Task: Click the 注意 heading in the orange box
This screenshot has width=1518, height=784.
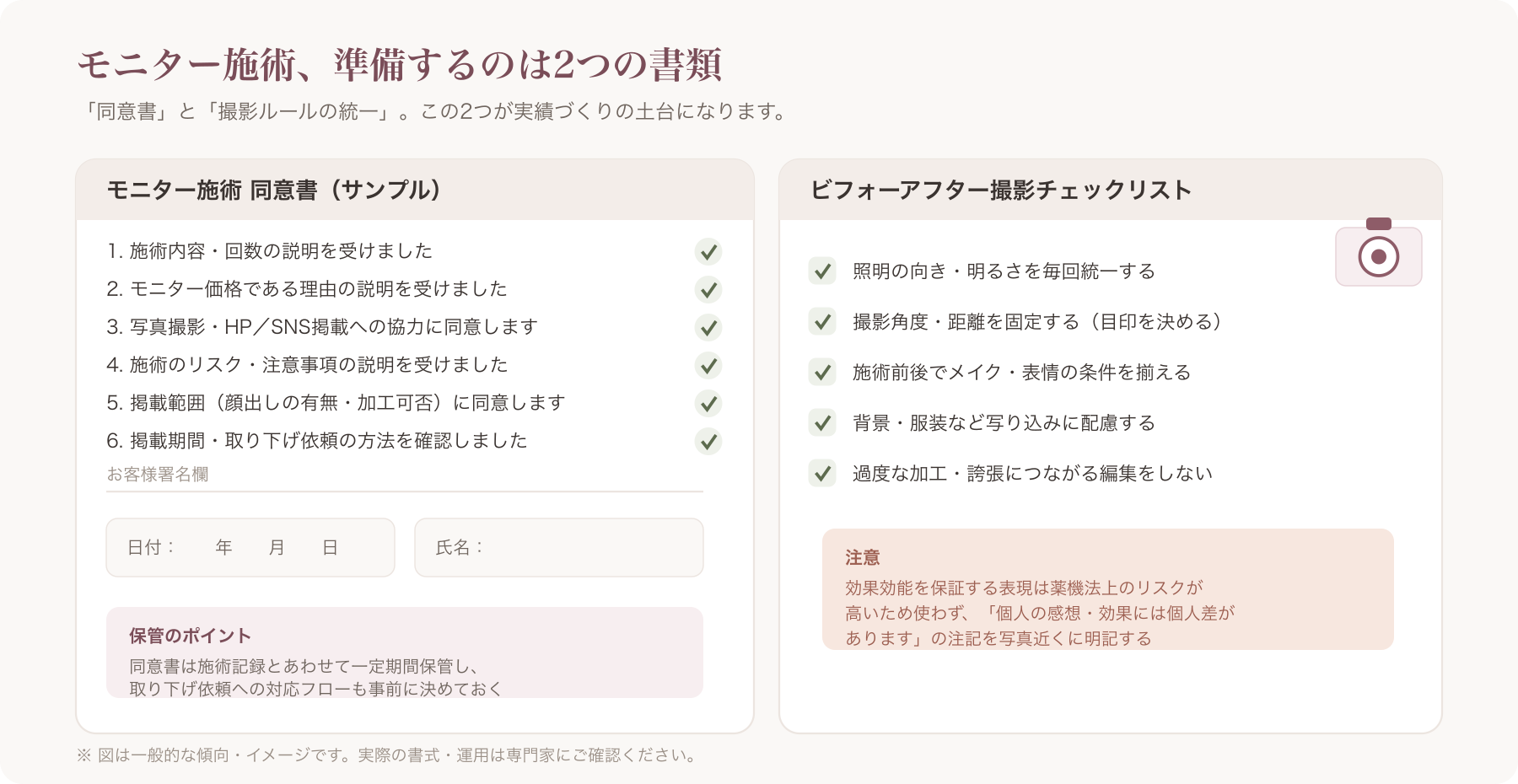Action: (x=863, y=557)
